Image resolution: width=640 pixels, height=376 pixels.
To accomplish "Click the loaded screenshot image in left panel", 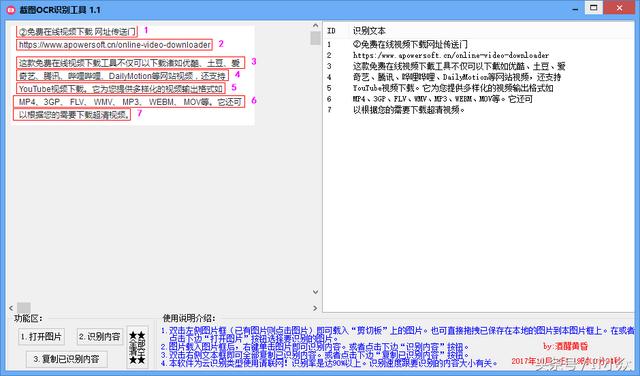I will (133, 75).
